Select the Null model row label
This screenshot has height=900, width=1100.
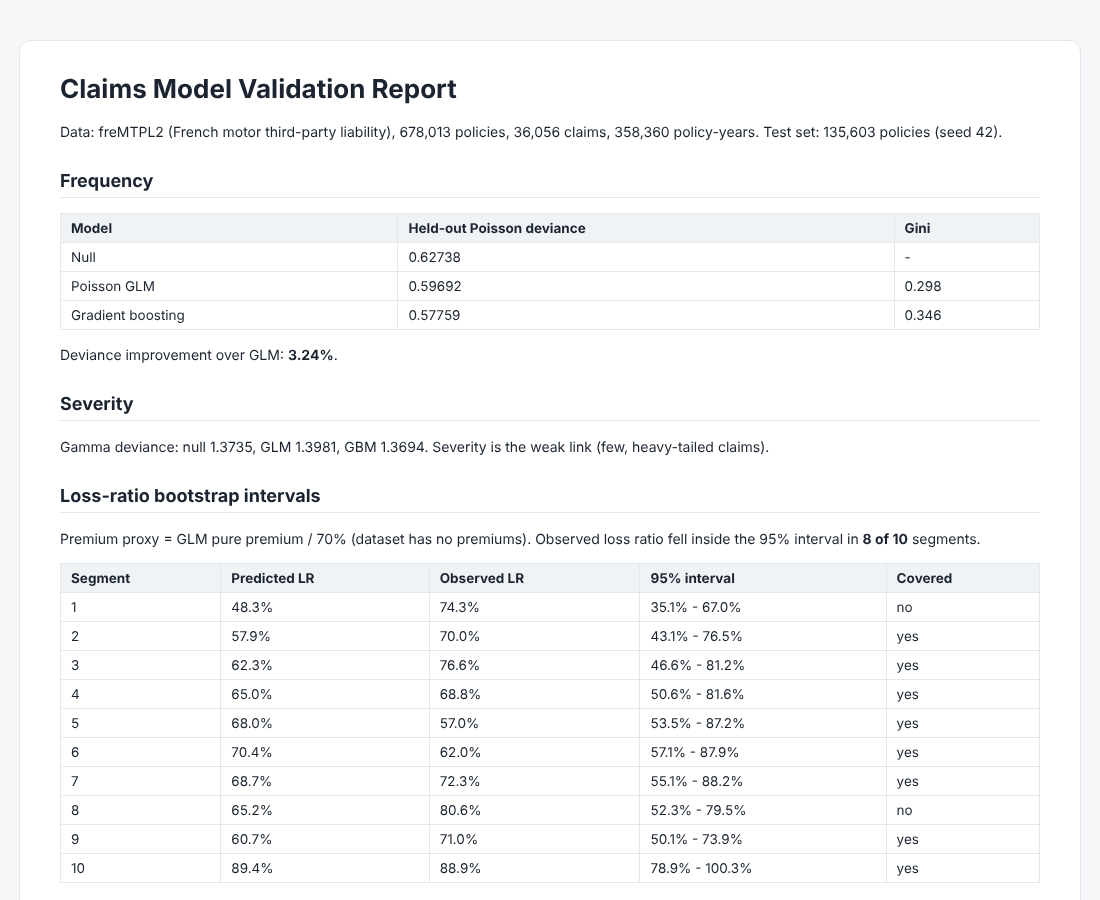point(83,257)
